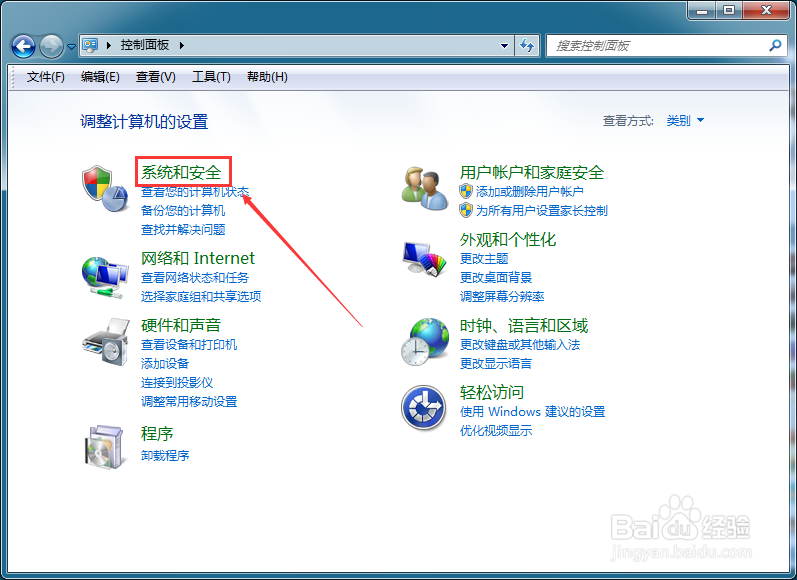This screenshot has height=580, width=797.
Task: Click 更改键盘或其他输入法 link
Action: click(x=520, y=345)
